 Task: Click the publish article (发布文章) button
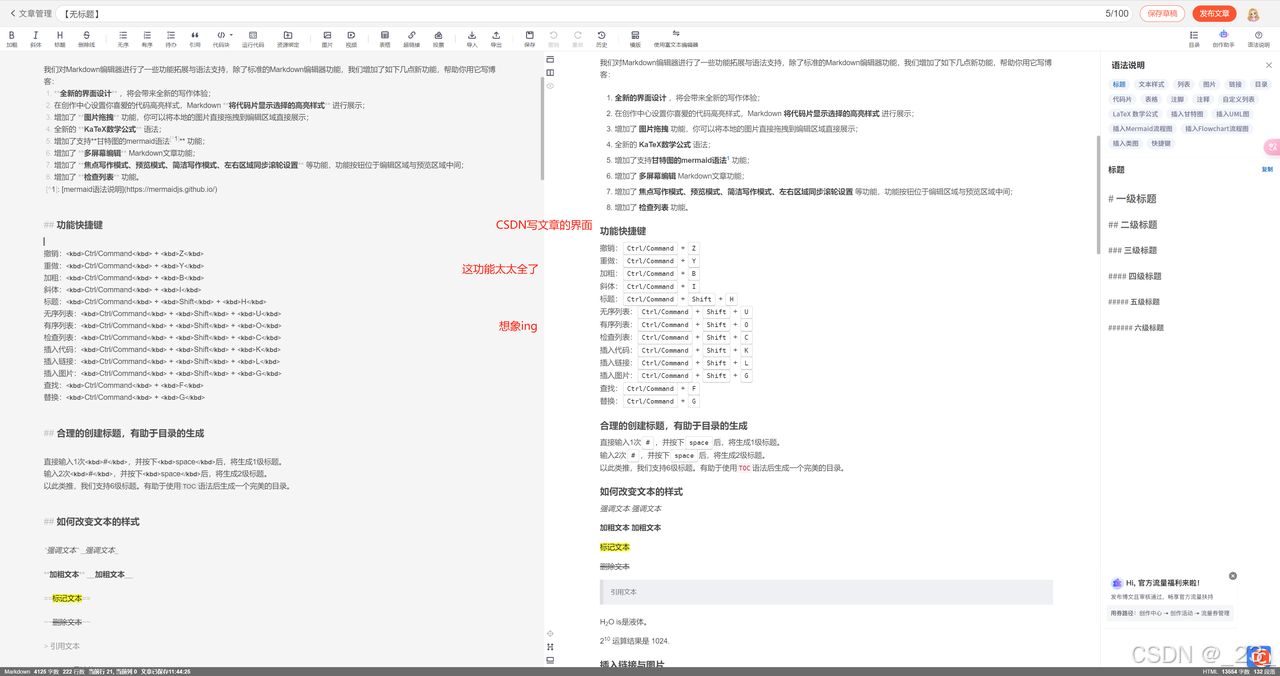click(x=1214, y=14)
